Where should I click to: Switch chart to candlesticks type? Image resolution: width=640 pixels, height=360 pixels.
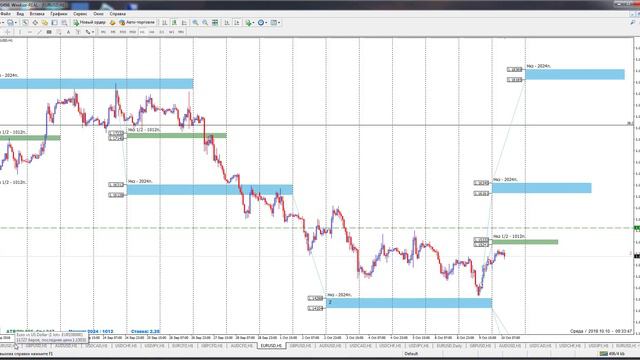point(175,22)
